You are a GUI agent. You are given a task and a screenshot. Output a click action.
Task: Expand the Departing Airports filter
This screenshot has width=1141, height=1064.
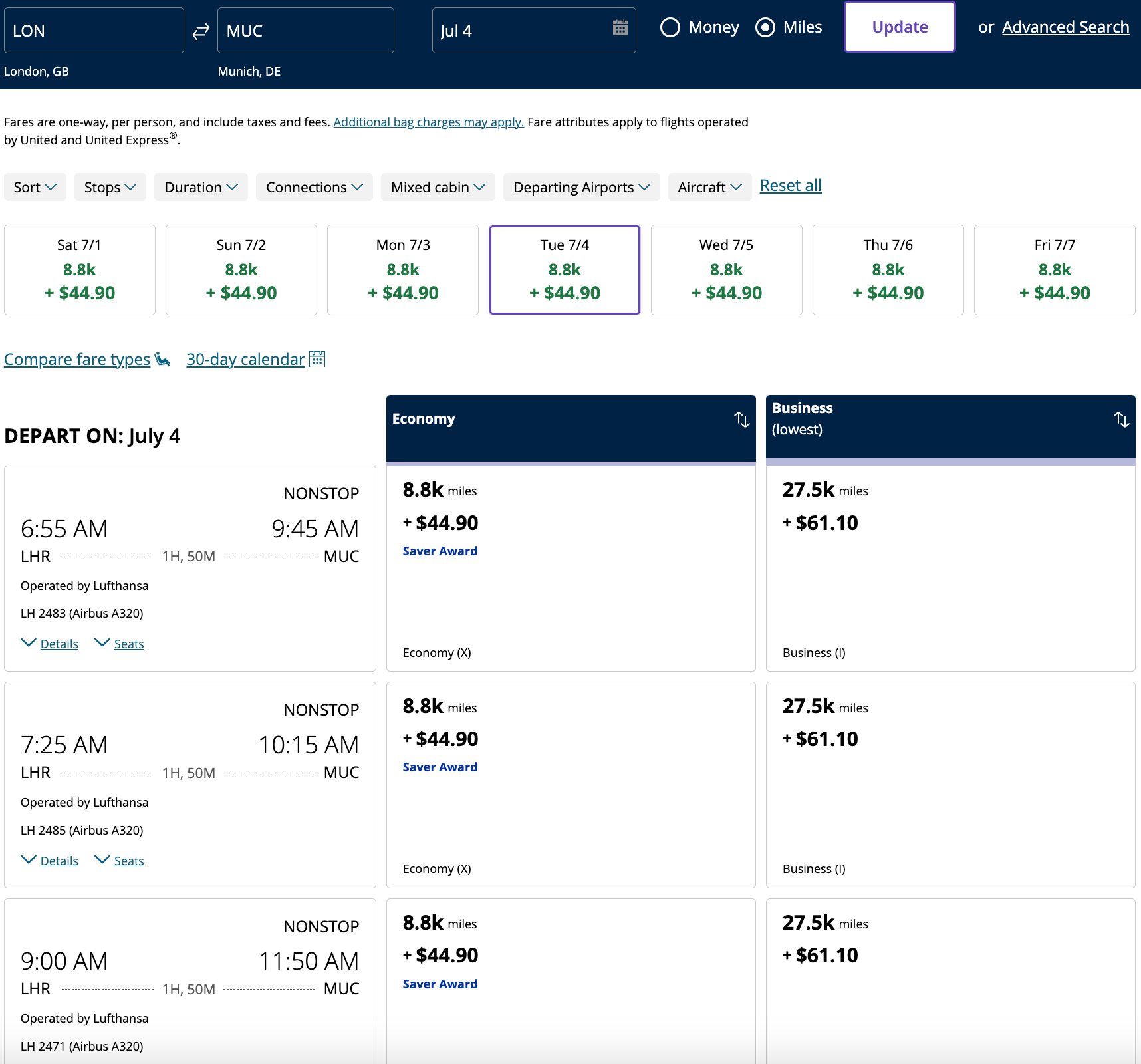click(x=580, y=187)
